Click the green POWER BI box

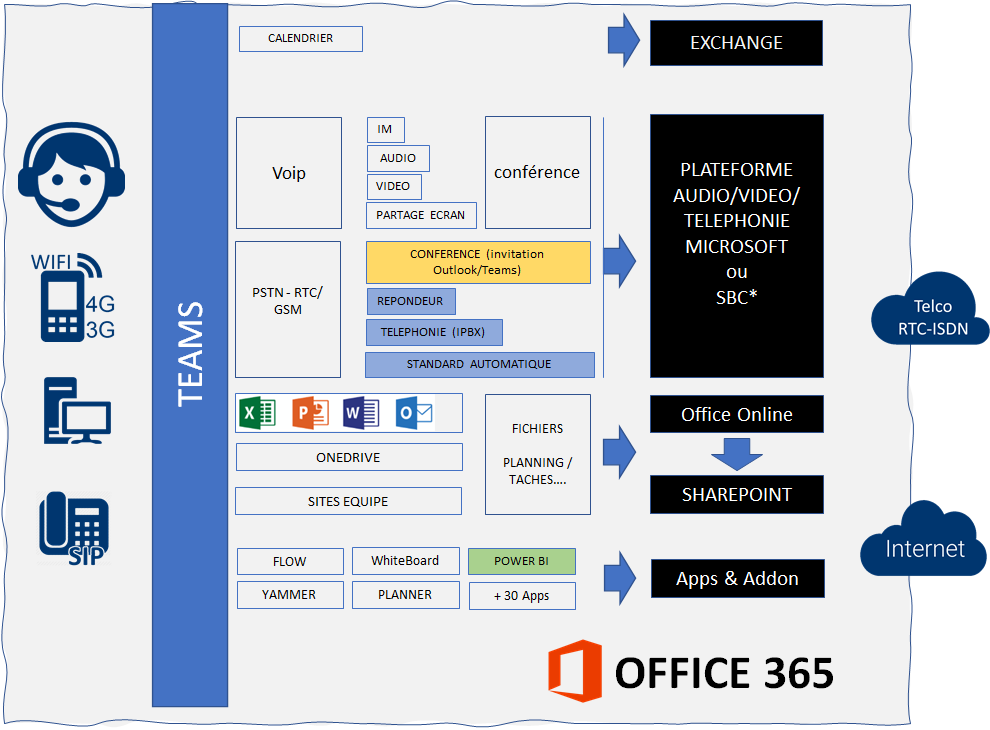[521, 561]
